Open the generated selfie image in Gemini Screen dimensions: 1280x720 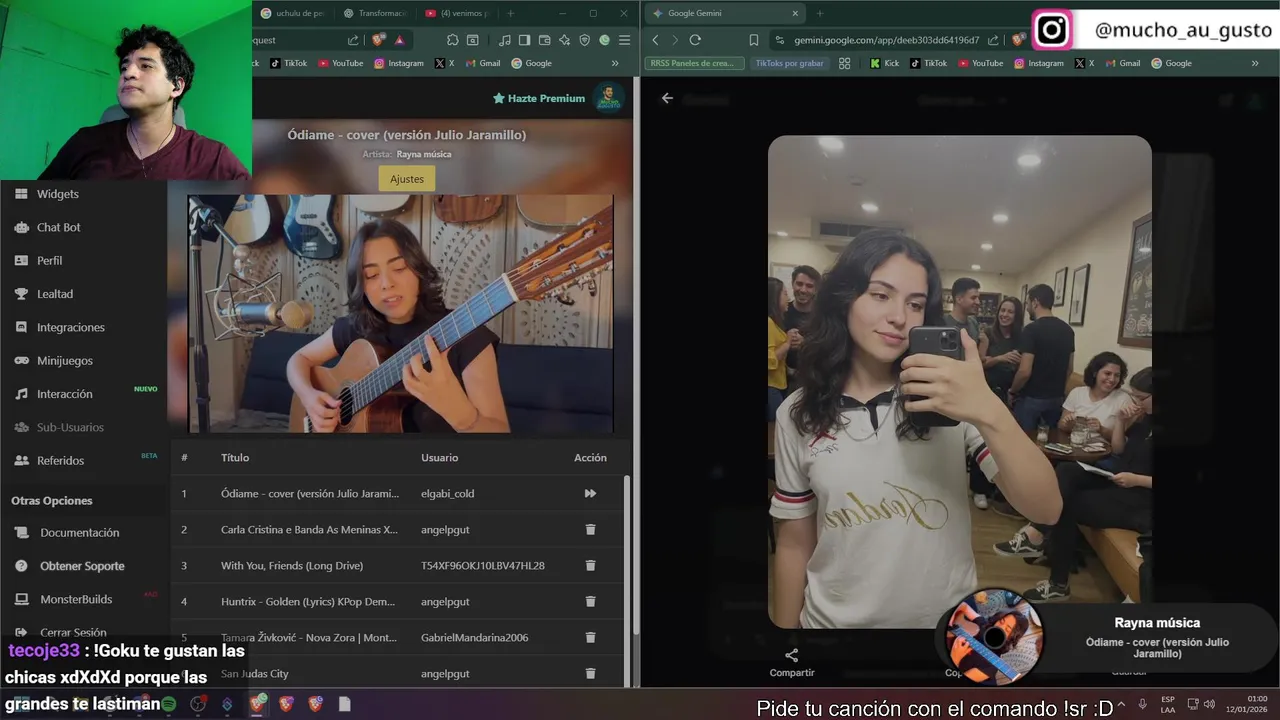click(959, 381)
